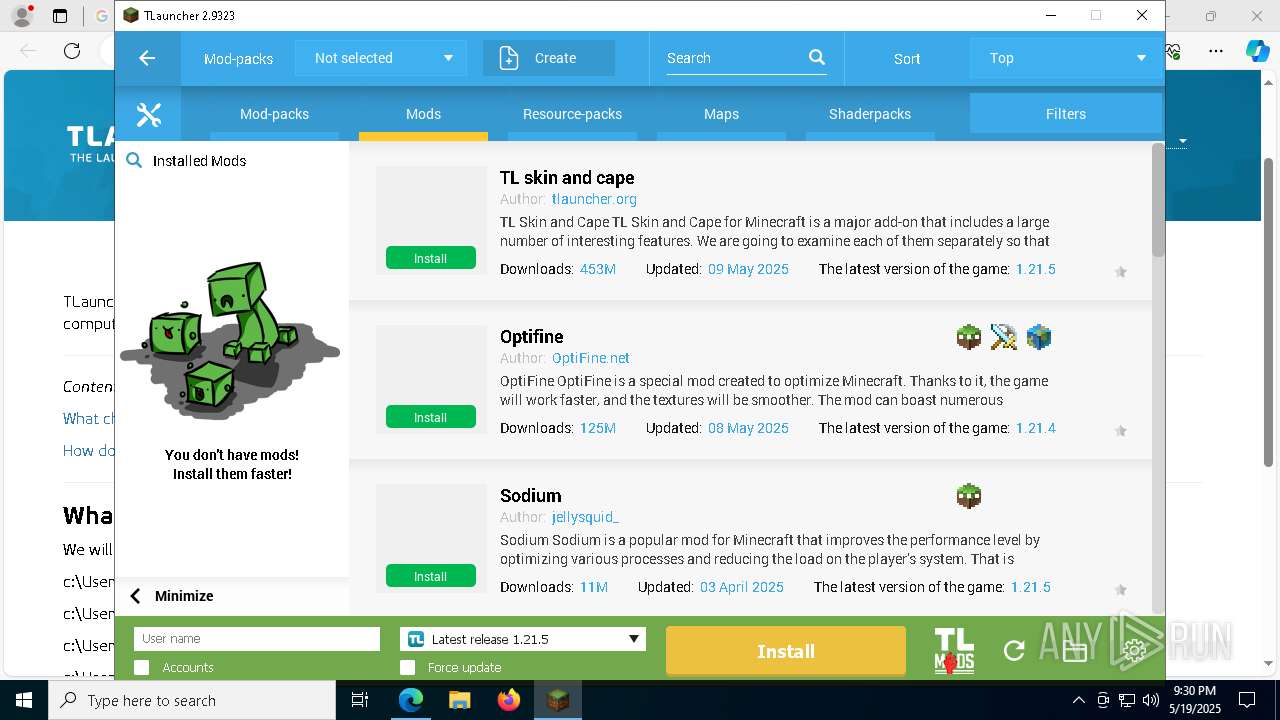
Task: Open the OptiFine.net author link
Action: (x=590, y=358)
